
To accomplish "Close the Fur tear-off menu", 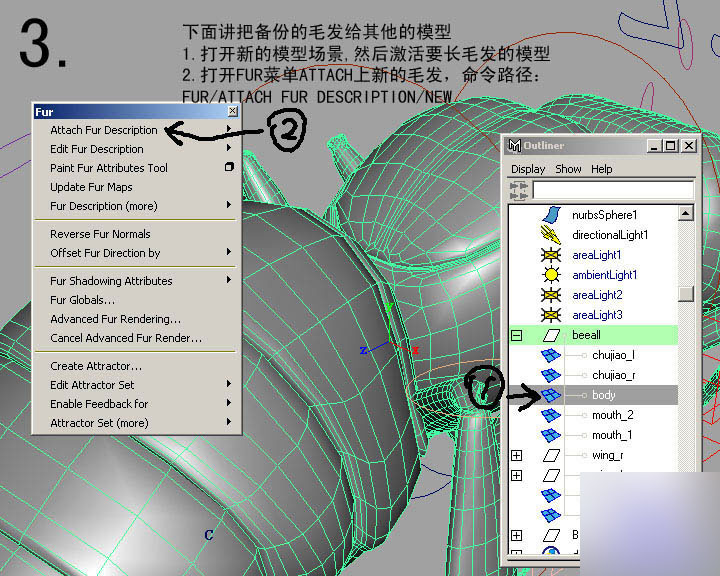I will 233,111.
